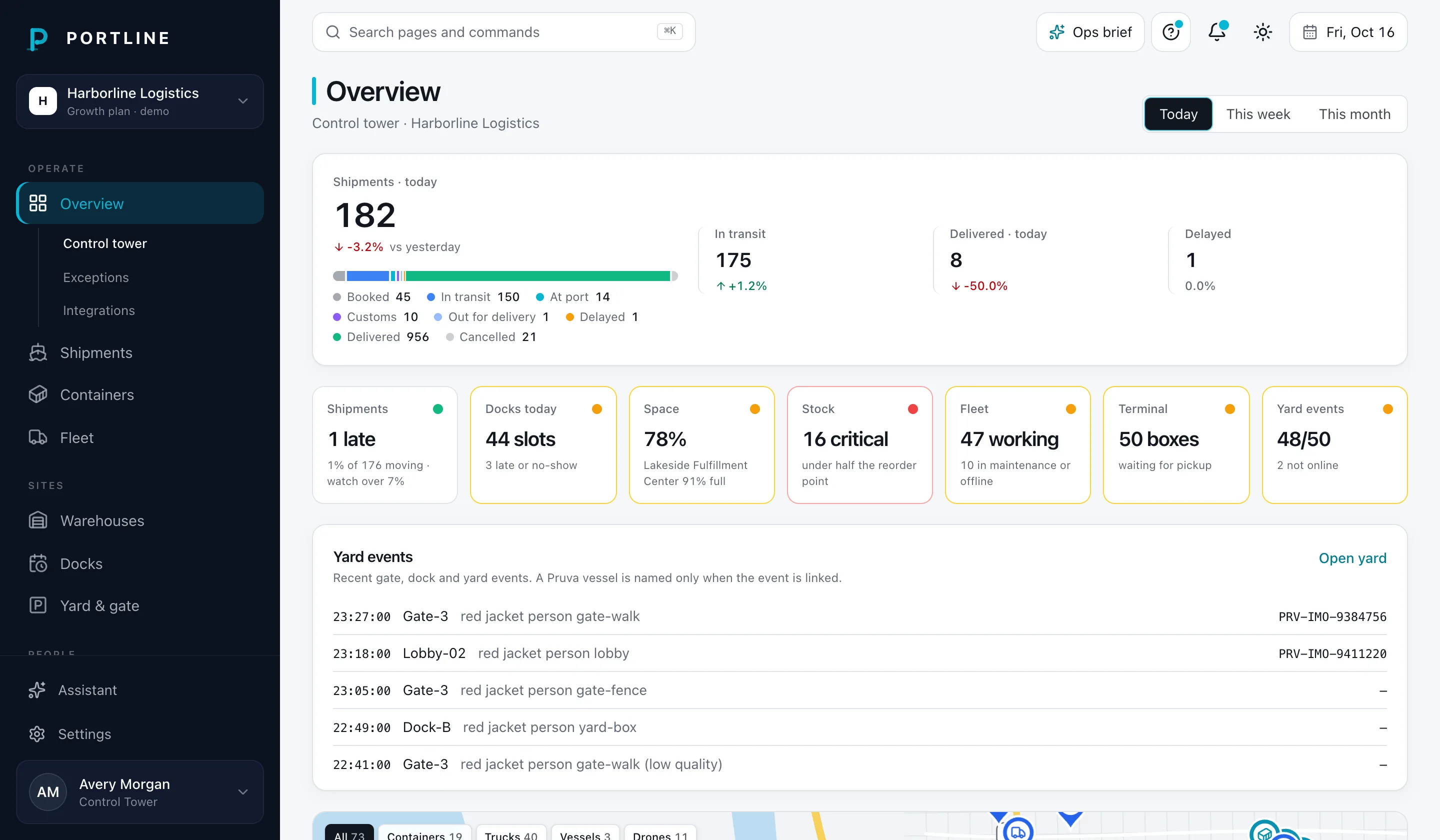This screenshot has height=840, width=1440.
Task: Open Exceptions sub-item
Action: coord(96,277)
